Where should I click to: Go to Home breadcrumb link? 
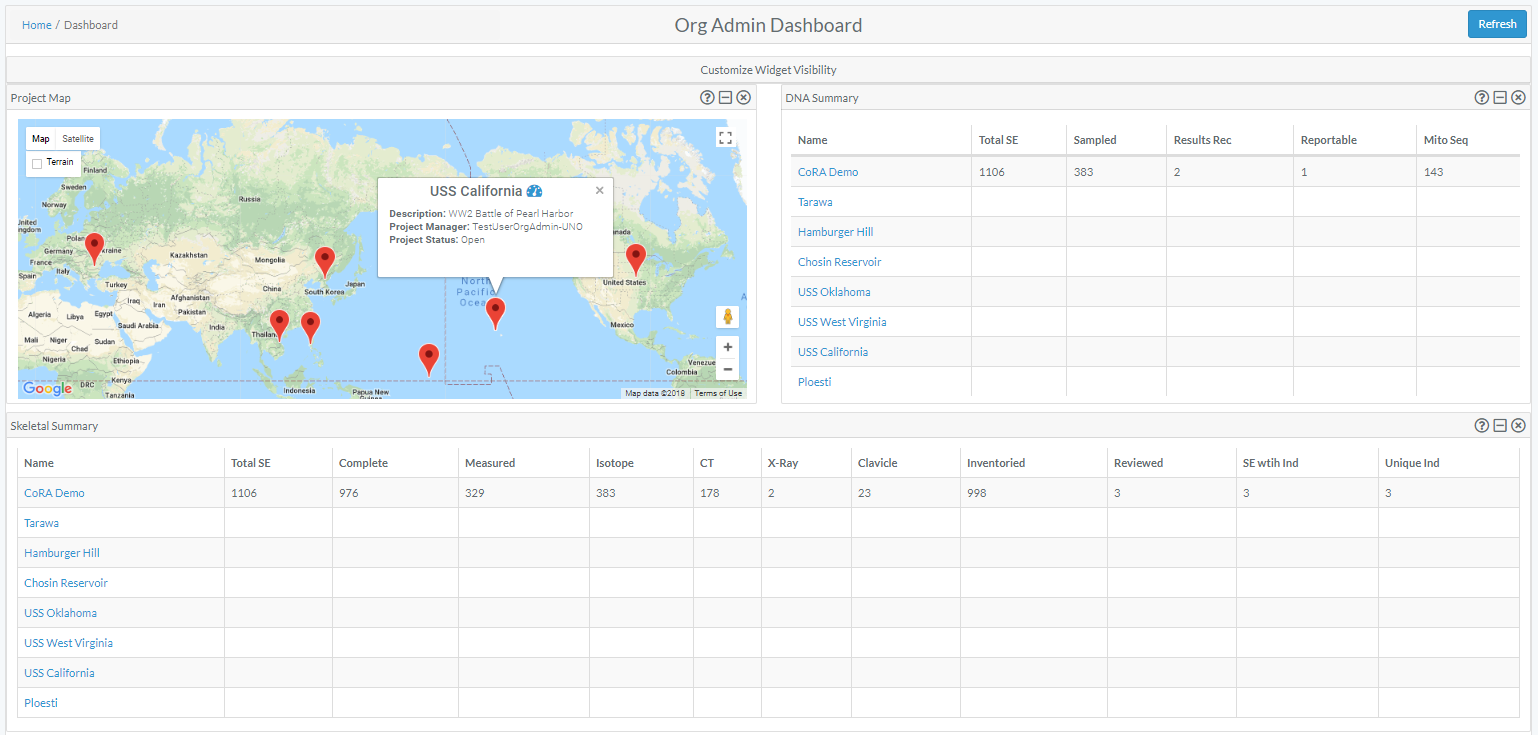[x=37, y=25]
